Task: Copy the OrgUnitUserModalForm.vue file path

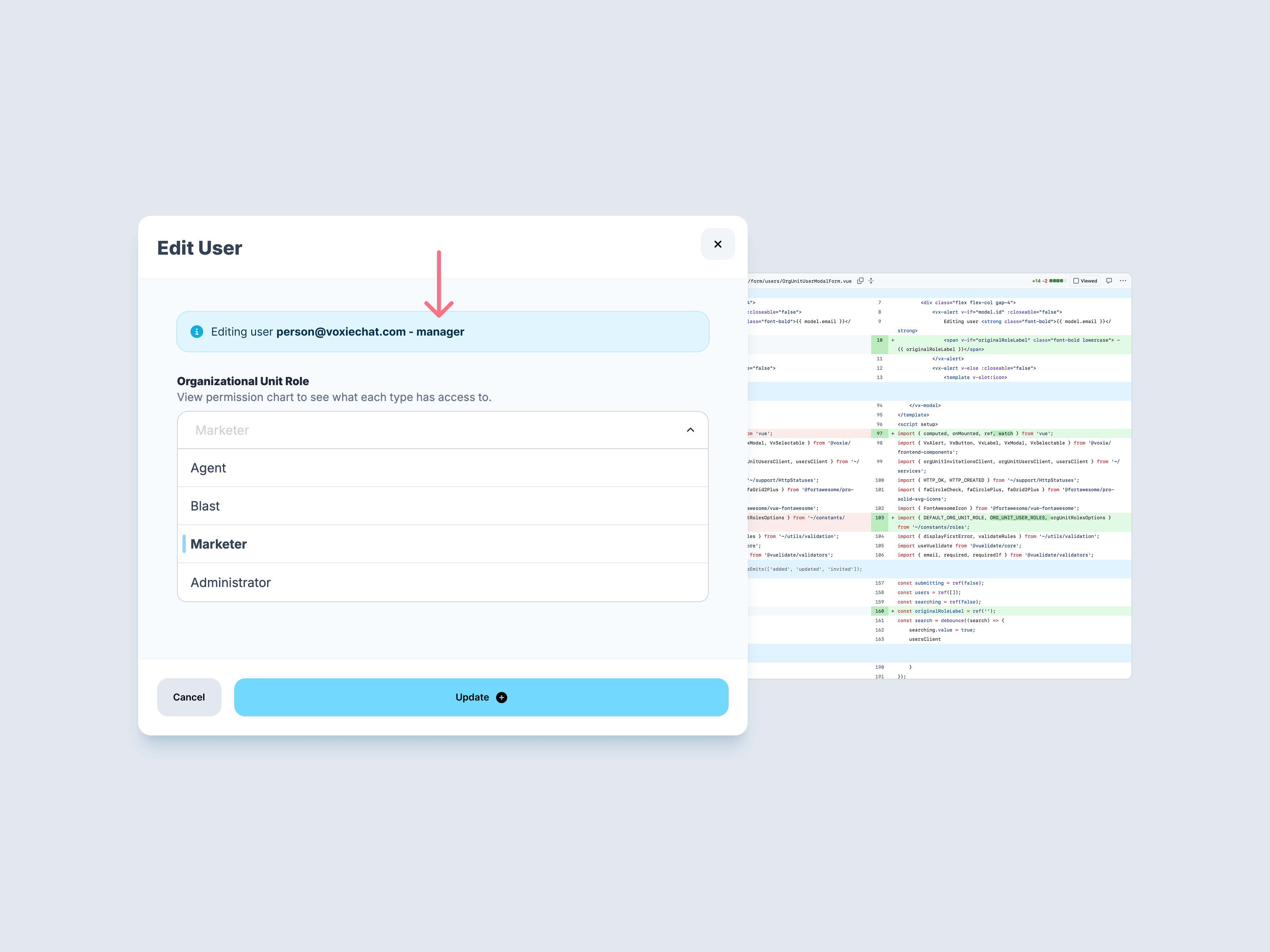Action: pos(860,280)
